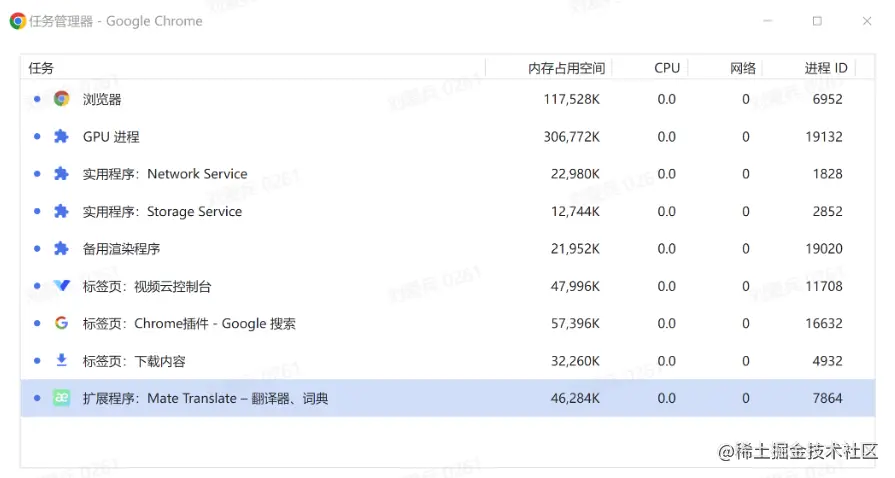This screenshot has height=478, width=895.
Task: Click the Google G icon in the tab row
Action: [x=62, y=323]
